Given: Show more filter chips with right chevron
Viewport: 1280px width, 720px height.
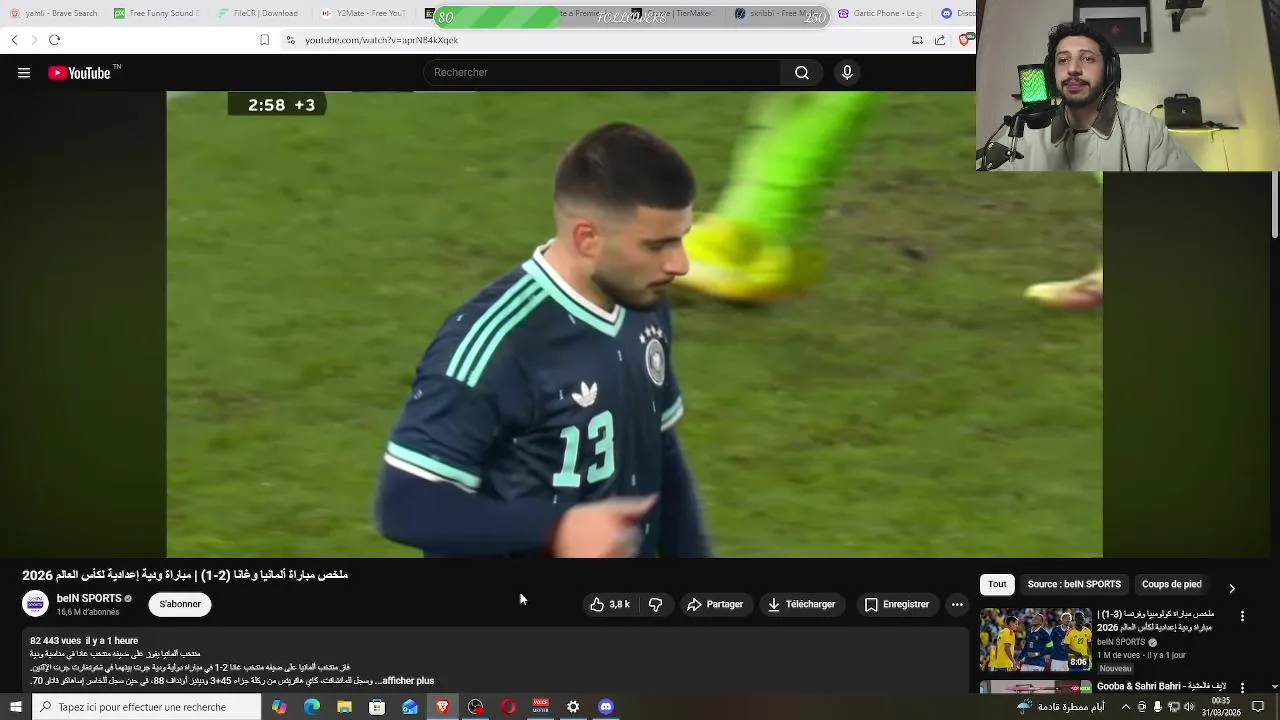Looking at the screenshot, I should tap(1232, 588).
